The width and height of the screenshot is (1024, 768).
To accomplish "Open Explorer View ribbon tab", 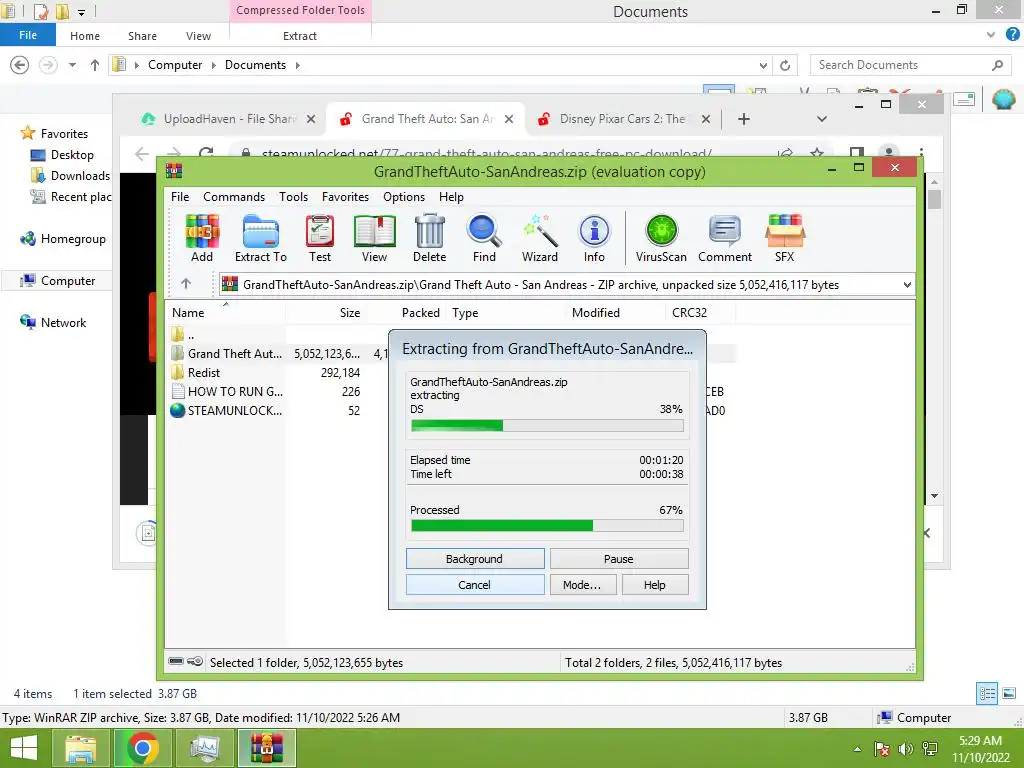I will tap(198, 36).
